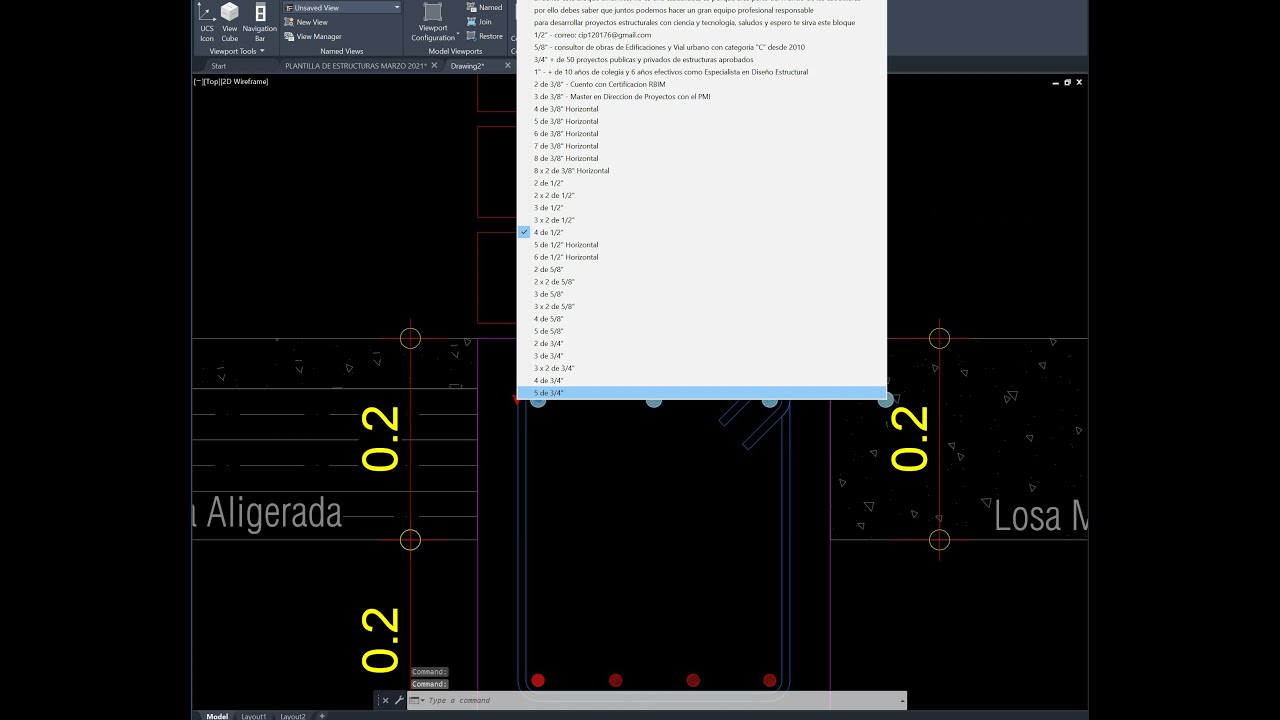Select "7 de 3/8" Horizontal" option
Image resolution: width=1280 pixels, height=720 pixels.
point(701,146)
